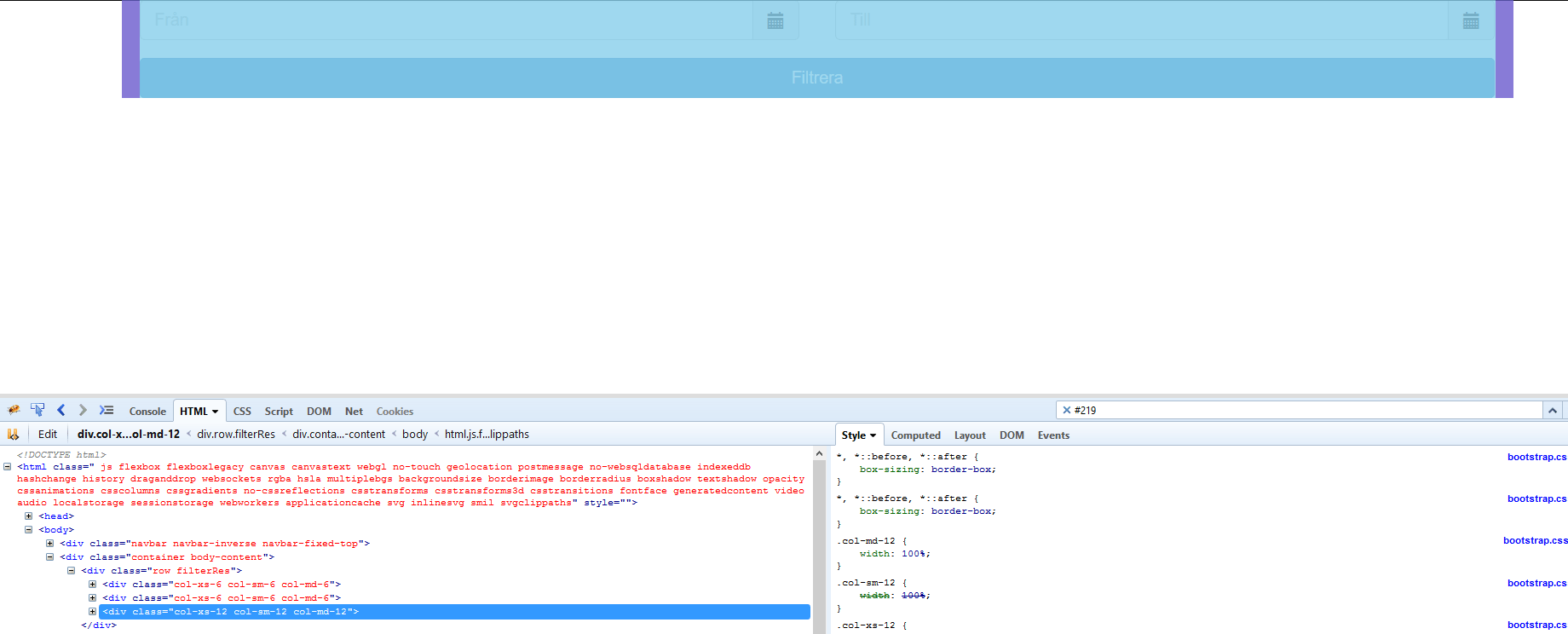
Task: Go forward with the right arrow icon
Action: (x=83, y=410)
